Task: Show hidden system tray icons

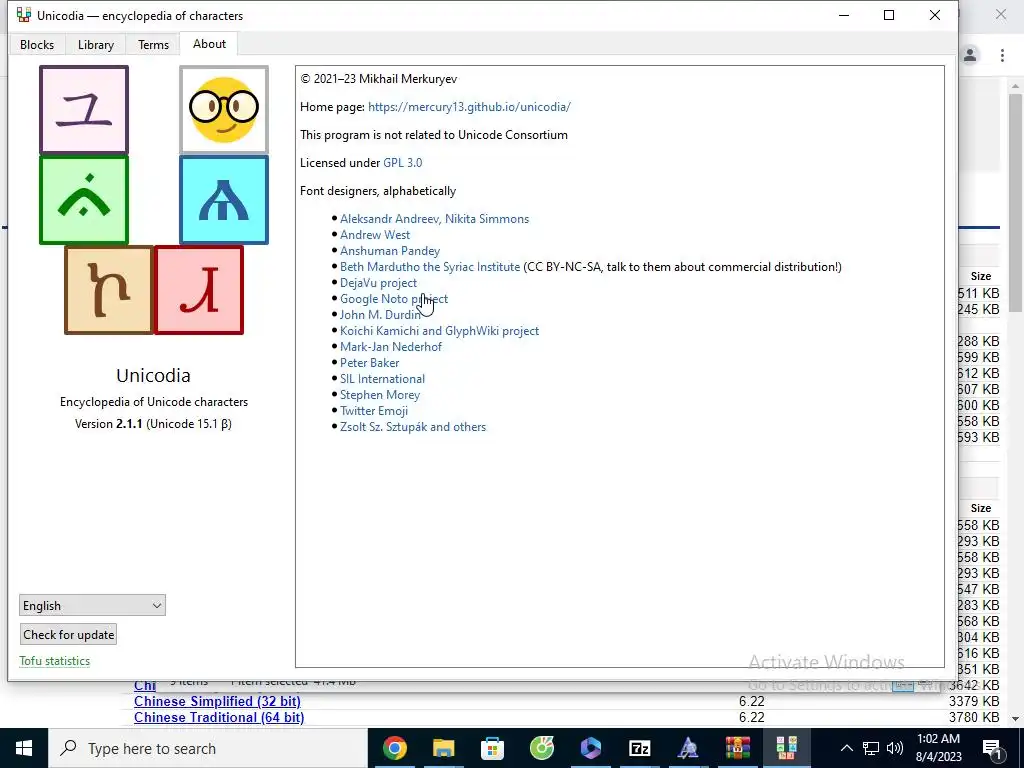Action: coord(846,748)
